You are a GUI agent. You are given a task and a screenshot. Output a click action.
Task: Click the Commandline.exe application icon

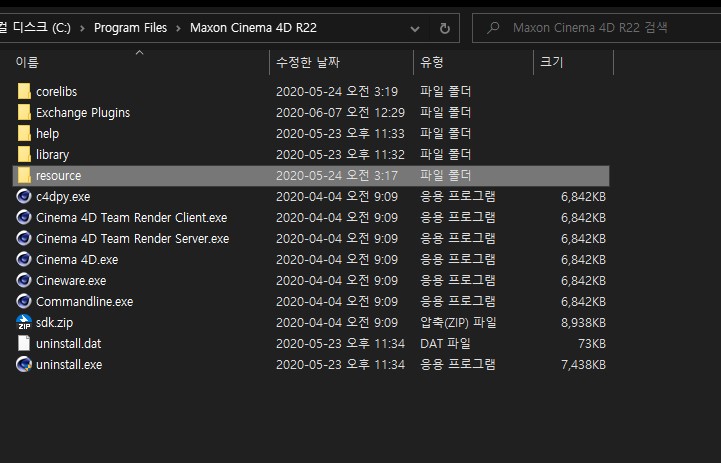(24, 302)
